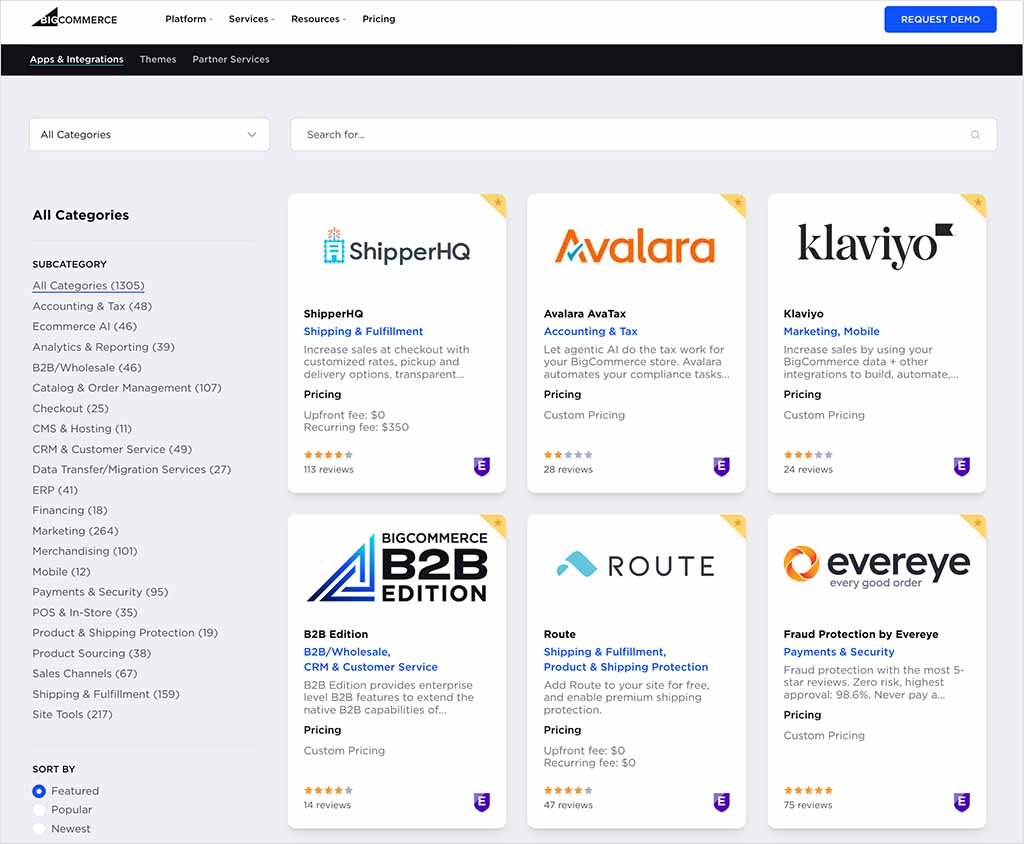Click the Route logo image
This screenshot has width=1024, height=844.
635,566
